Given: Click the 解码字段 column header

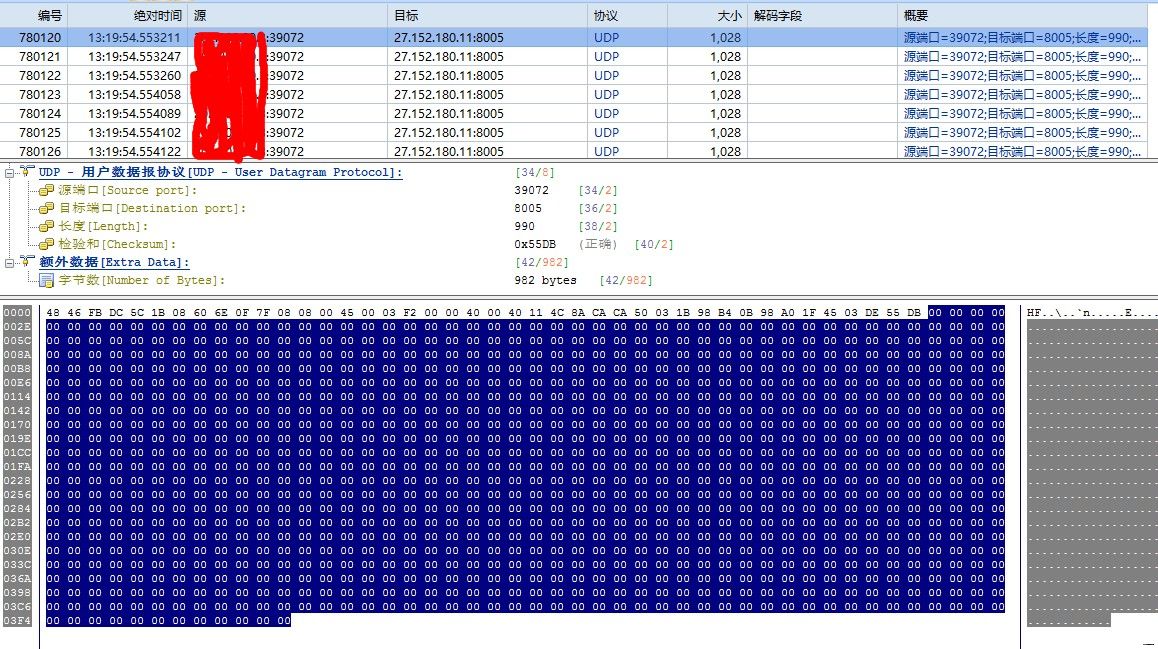Looking at the screenshot, I should coord(823,16).
